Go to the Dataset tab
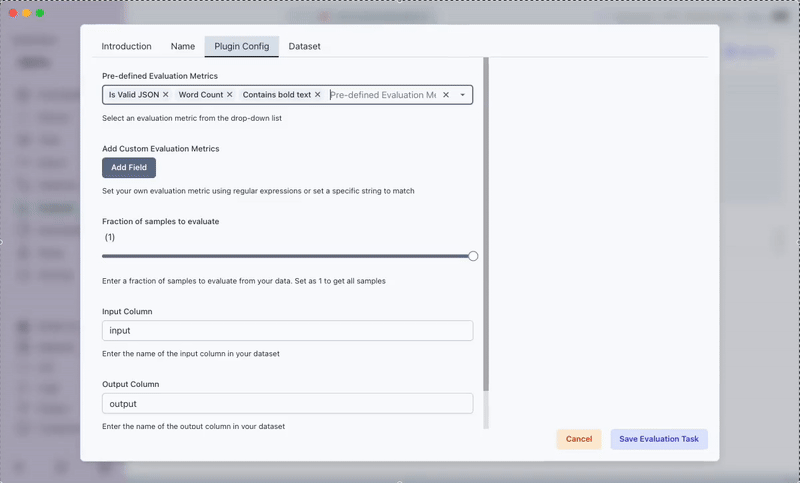Image resolution: width=800 pixels, height=483 pixels. click(x=305, y=47)
